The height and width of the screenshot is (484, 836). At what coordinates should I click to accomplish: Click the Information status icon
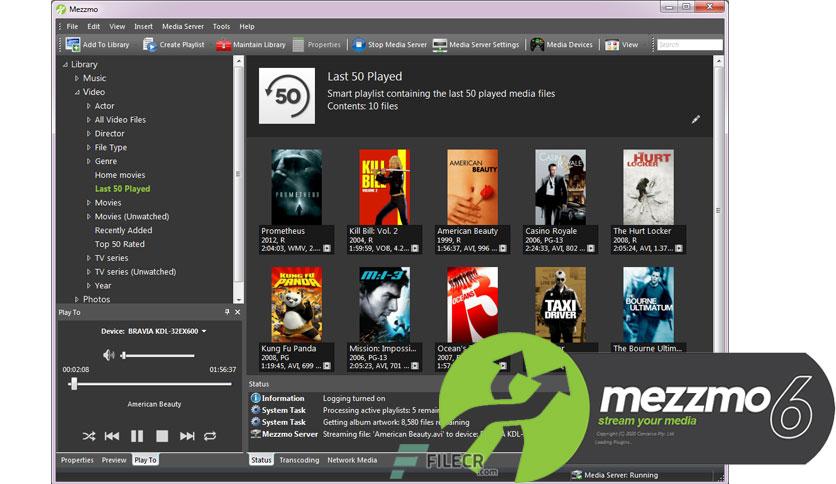[x=255, y=398]
